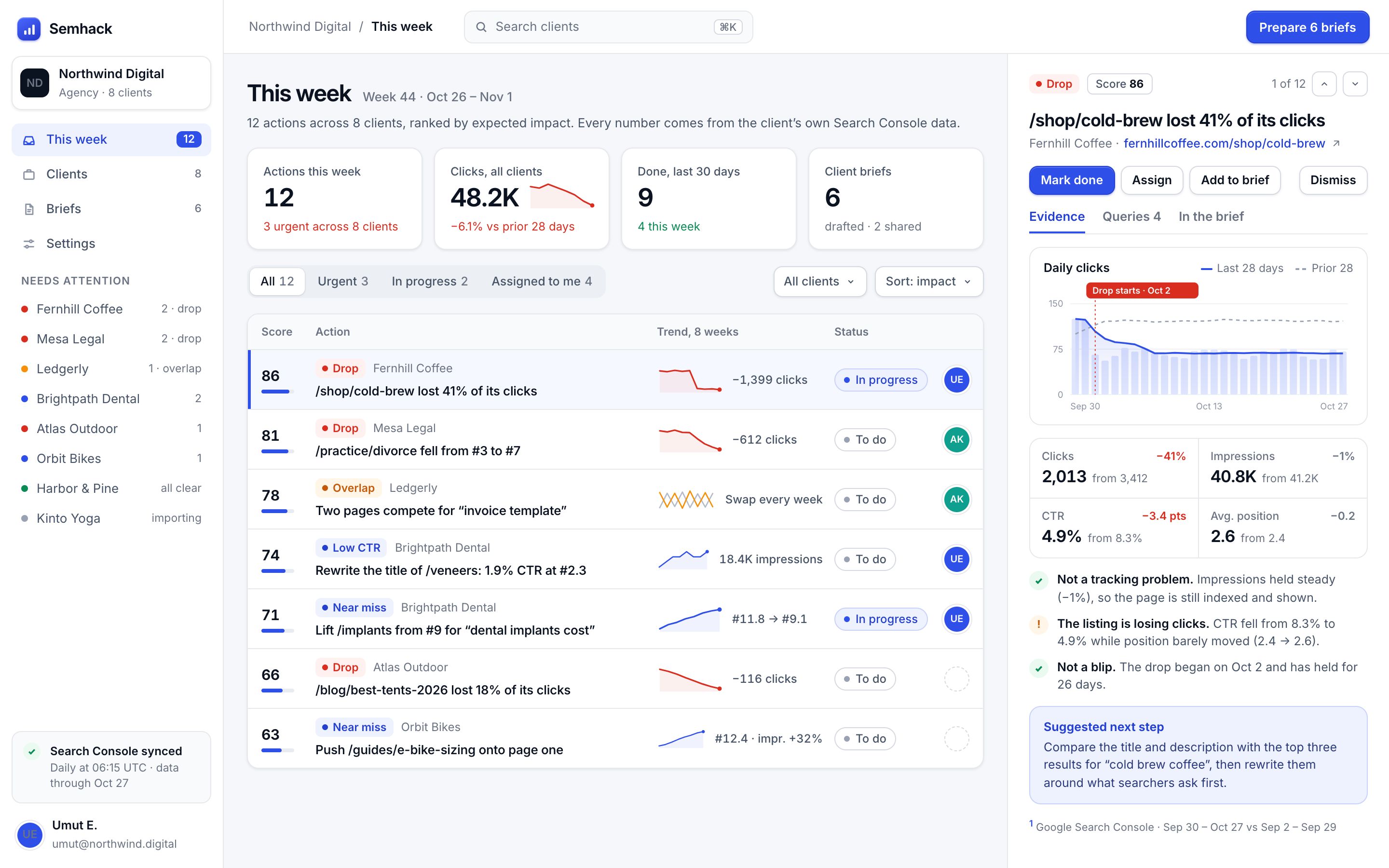Click the Semhack logo icon
Viewport: 1389px width, 868px height.
tap(29, 29)
